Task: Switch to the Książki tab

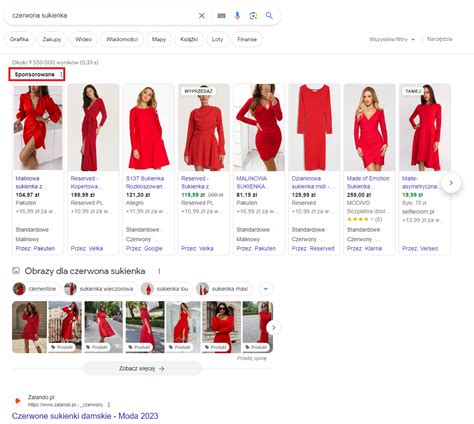Action: coord(189,39)
